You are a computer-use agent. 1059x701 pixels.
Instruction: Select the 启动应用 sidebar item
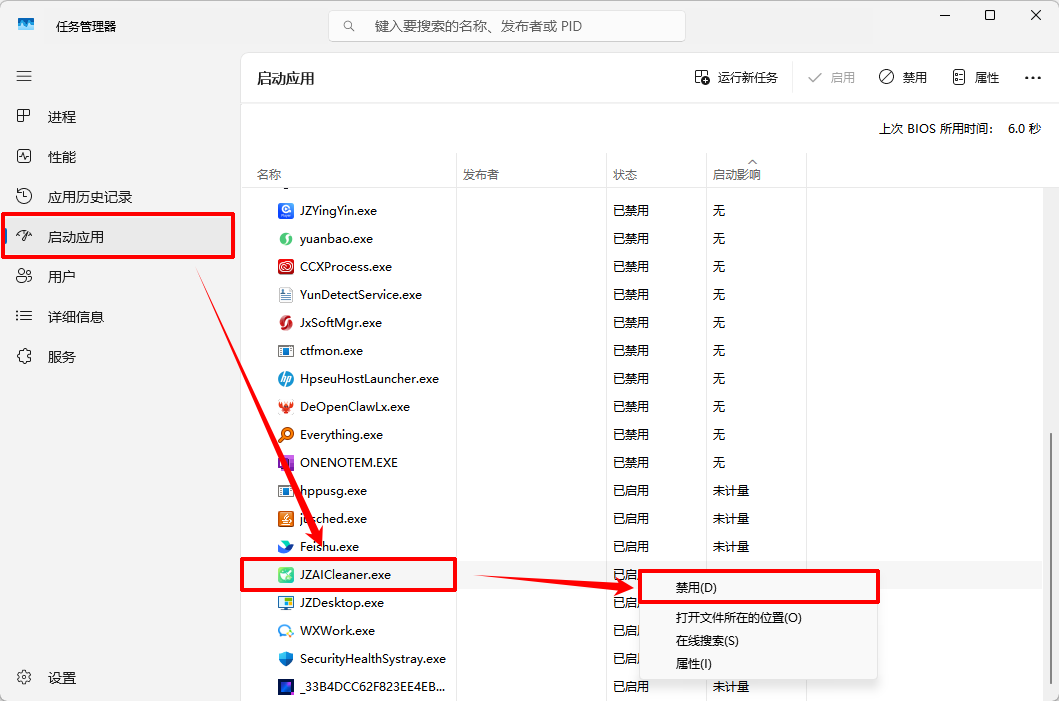pyautogui.click(x=119, y=236)
